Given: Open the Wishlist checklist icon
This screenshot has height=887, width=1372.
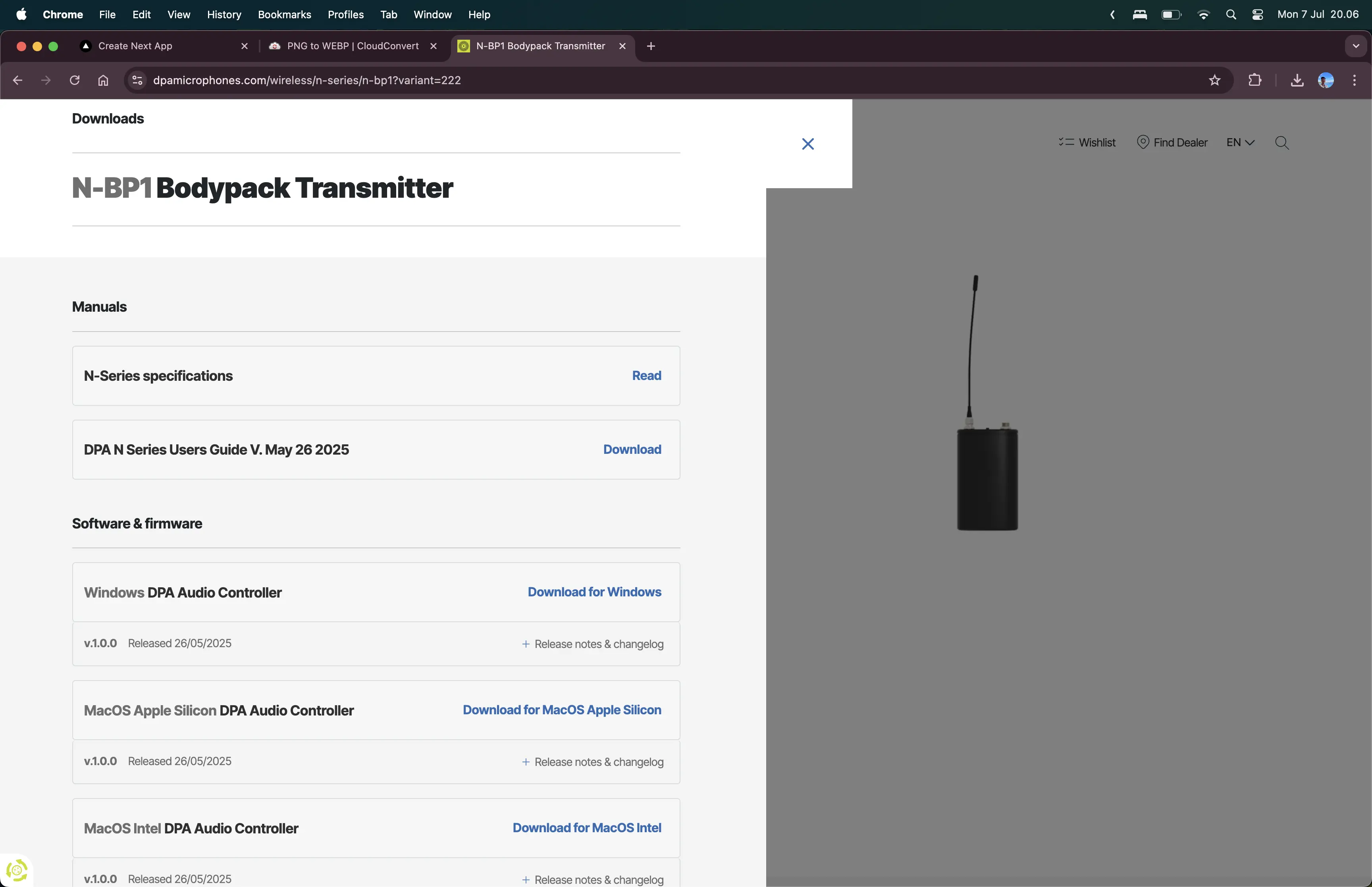Looking at the screenshot, I should tap(1066, 142).
